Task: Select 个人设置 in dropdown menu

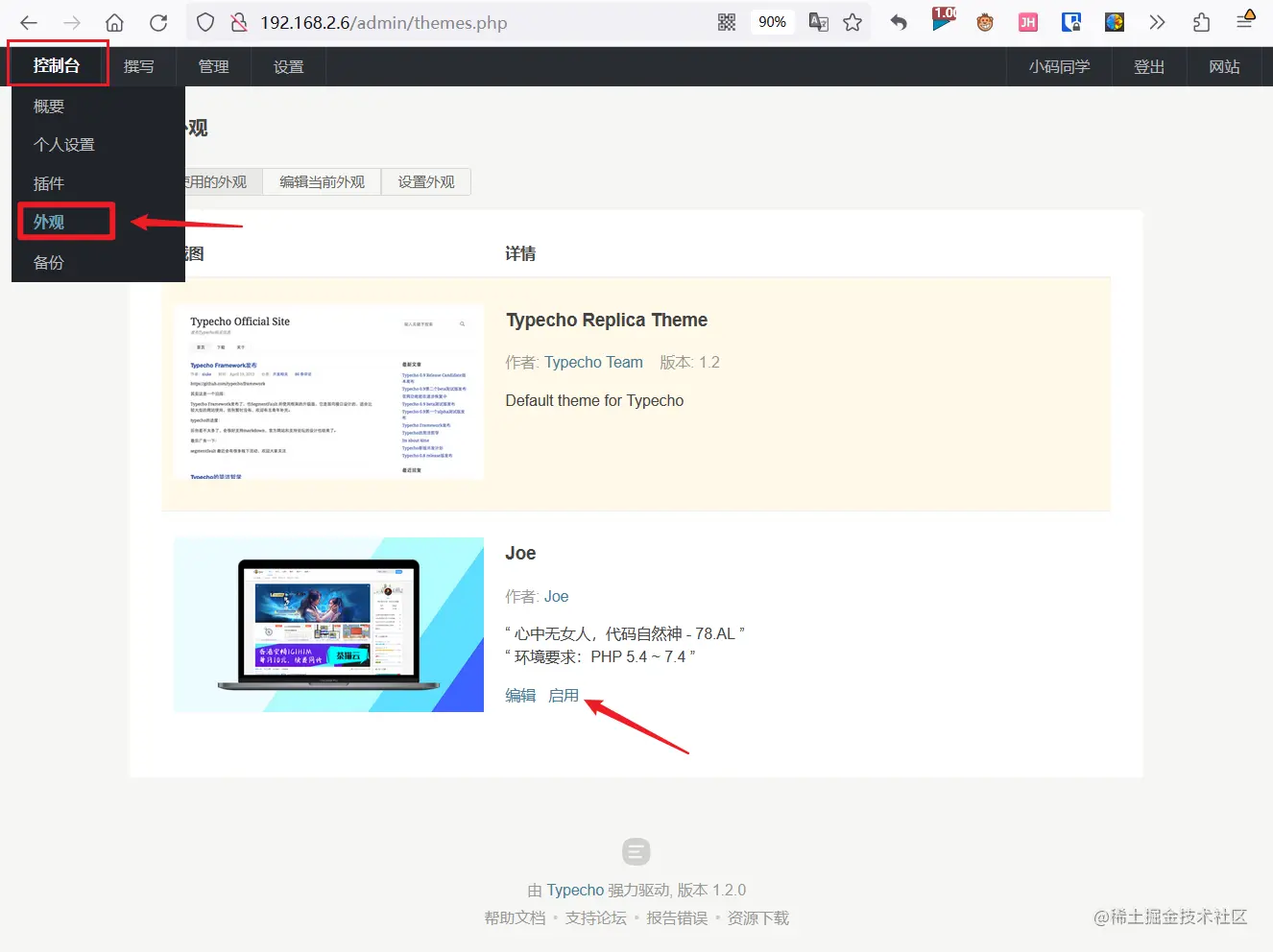Action: [x=98, y=144]
